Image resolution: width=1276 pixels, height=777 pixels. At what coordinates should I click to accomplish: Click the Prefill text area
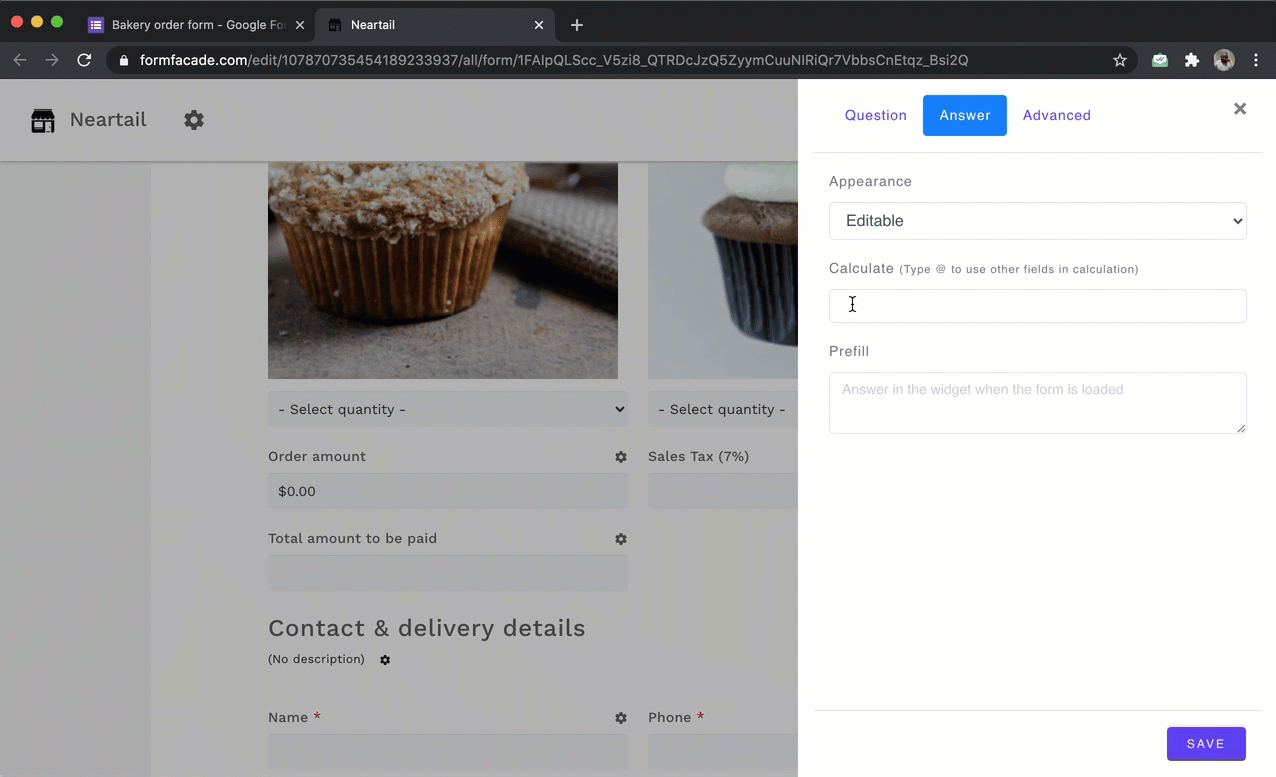pyautogui.click(x=1037, y=403)
